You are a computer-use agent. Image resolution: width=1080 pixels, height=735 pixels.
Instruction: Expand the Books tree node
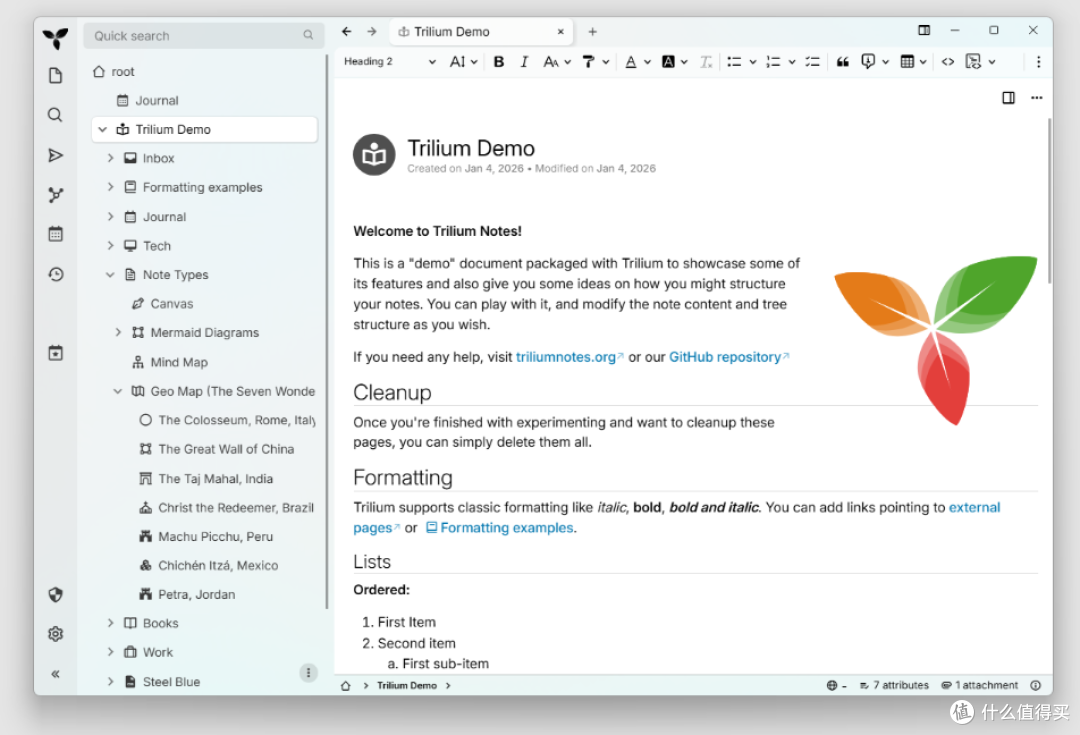pos(110,623)
